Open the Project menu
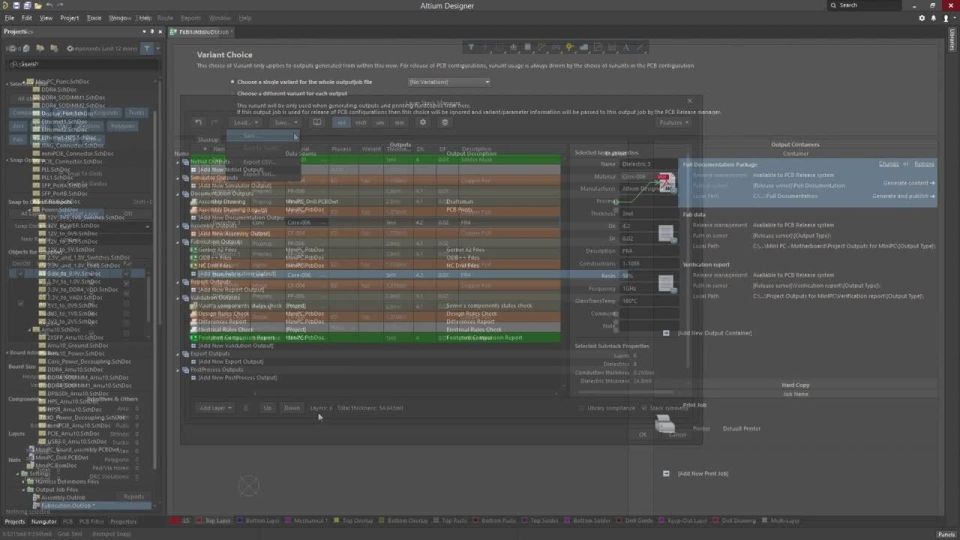 tap(69, 18)
